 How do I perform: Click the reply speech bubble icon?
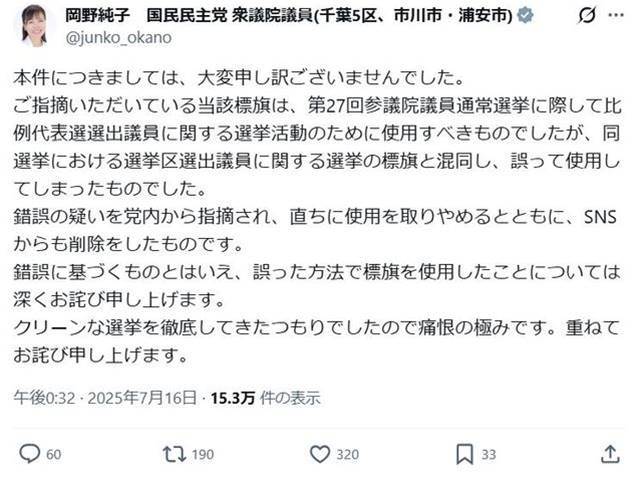(29, 455)
